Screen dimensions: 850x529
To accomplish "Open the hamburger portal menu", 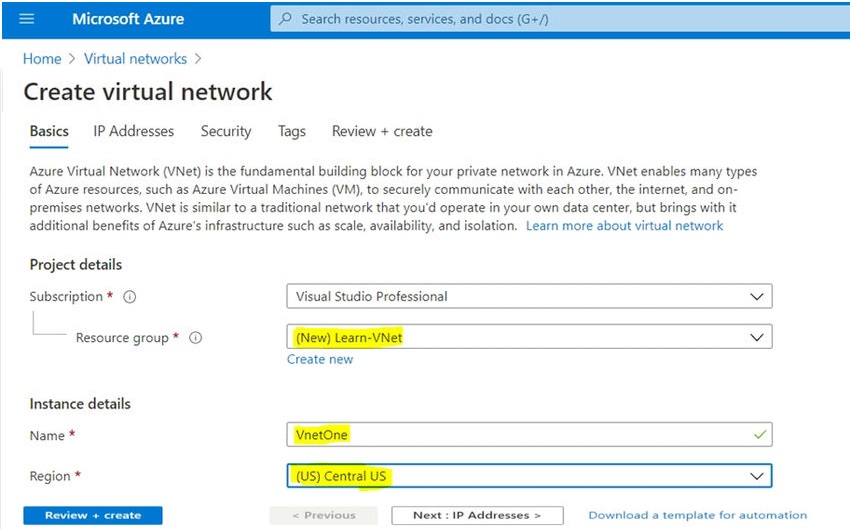I will pos(27,19).
